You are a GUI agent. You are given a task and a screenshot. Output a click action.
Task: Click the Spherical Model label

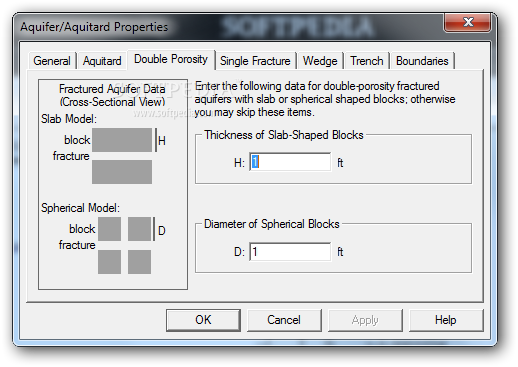80,208
